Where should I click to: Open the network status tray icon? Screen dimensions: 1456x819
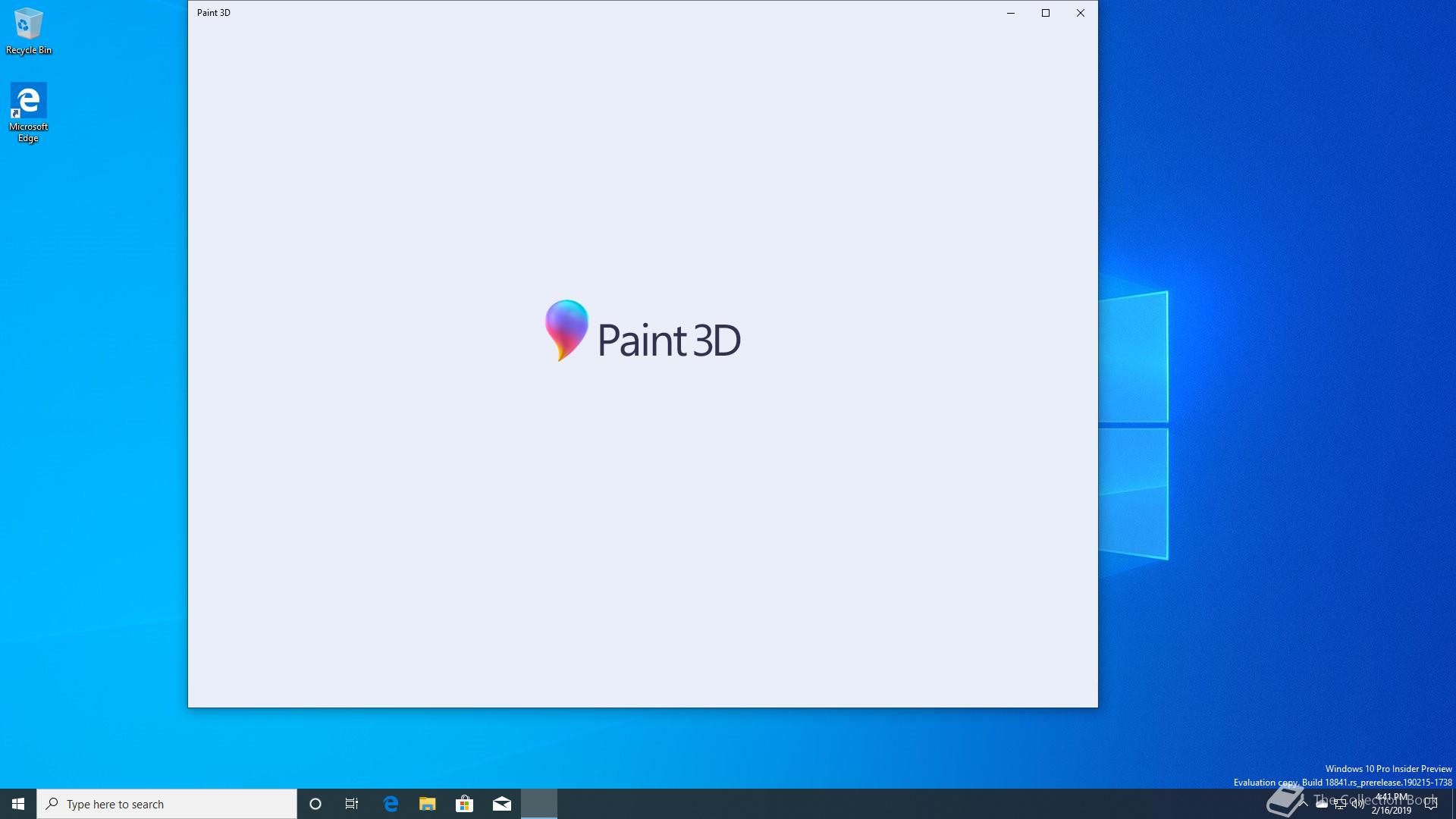coord(1340,804)
